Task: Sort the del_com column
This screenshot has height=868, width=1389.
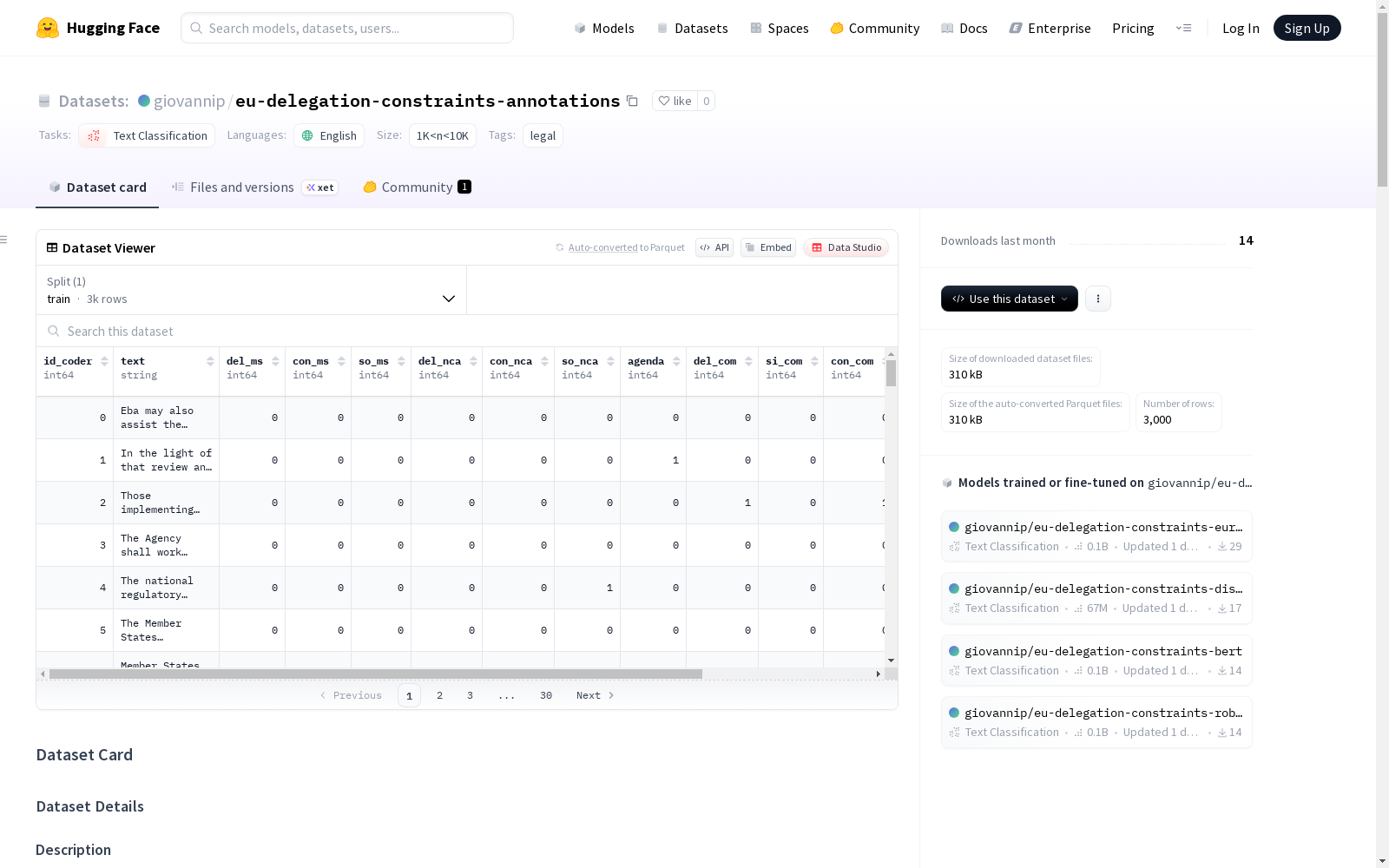Action: point(748,361)
